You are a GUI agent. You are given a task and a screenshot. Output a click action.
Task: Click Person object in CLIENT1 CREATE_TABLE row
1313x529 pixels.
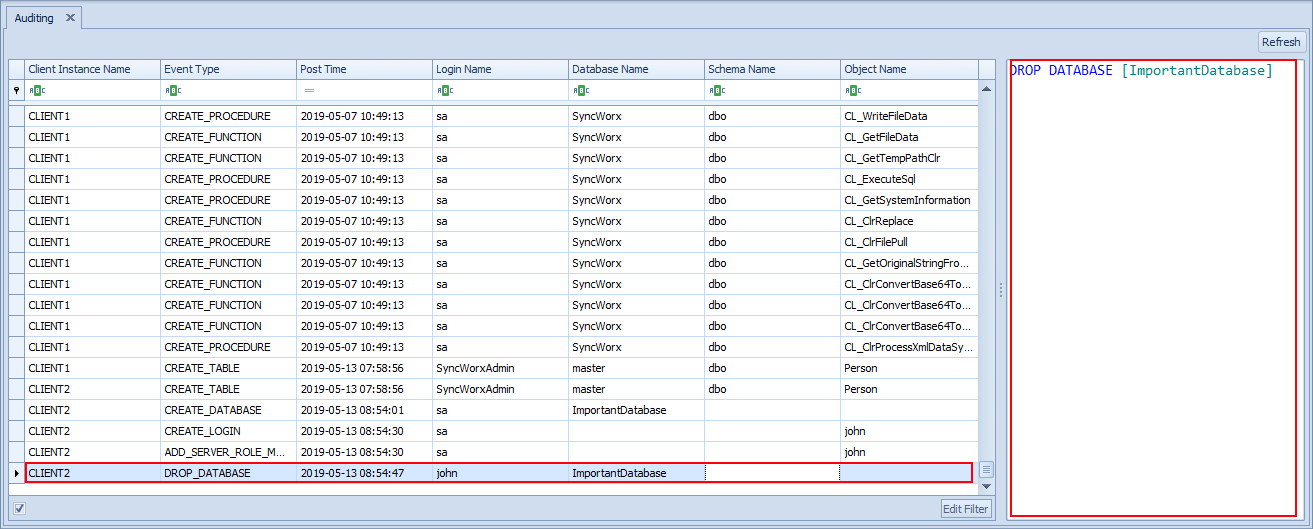861,368
